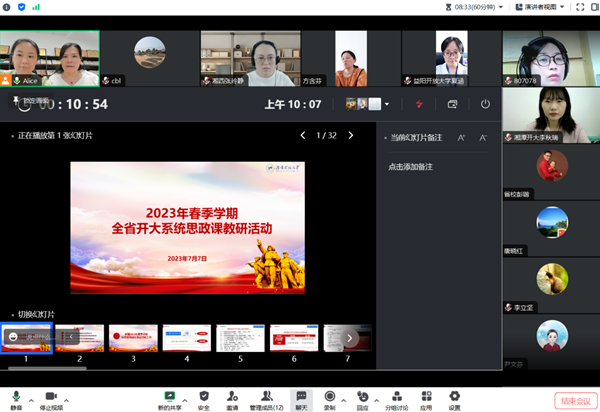Stop the camera with the 停止视频 button
Image resolution: width=600 pixels, height=412 pixels.
(51, 400)
